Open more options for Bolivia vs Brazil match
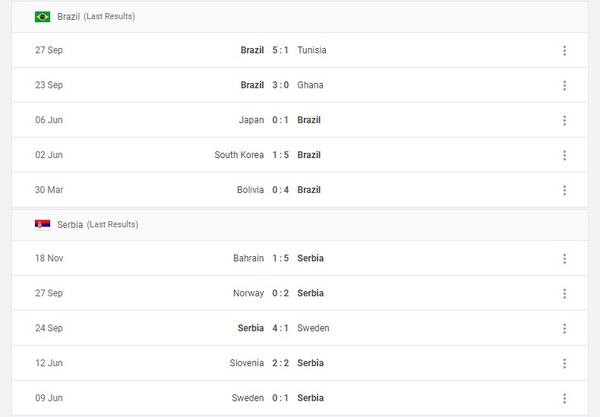600x417 pixels. pos(564,190)
